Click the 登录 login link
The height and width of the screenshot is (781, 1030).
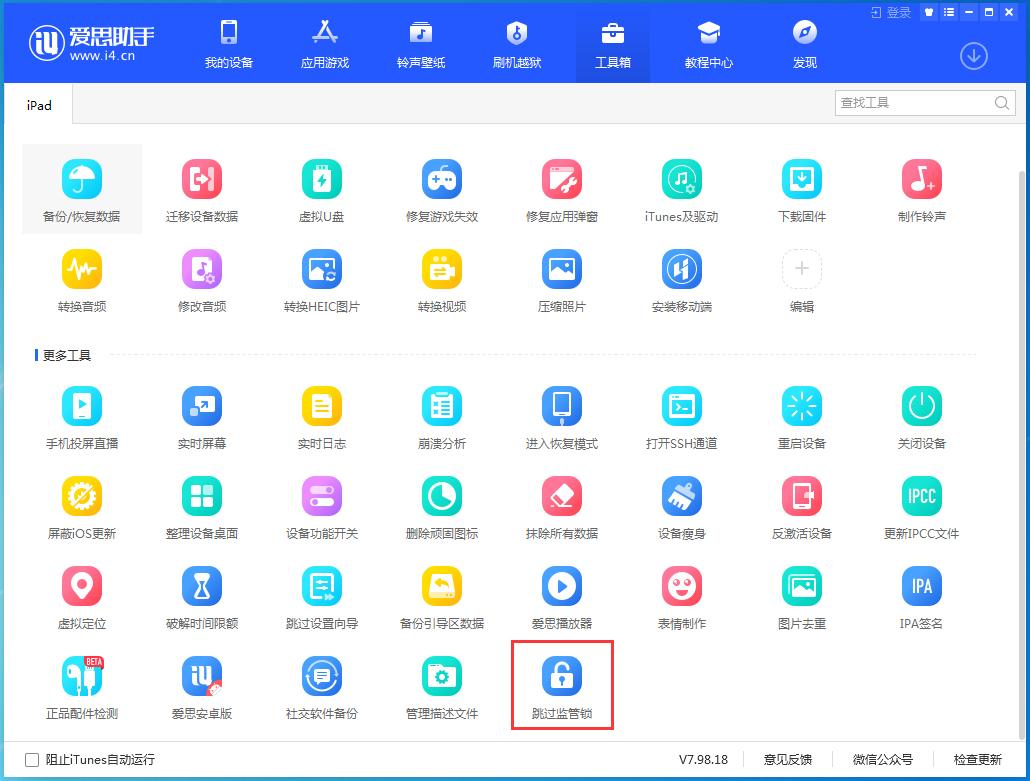click(891, 12)
